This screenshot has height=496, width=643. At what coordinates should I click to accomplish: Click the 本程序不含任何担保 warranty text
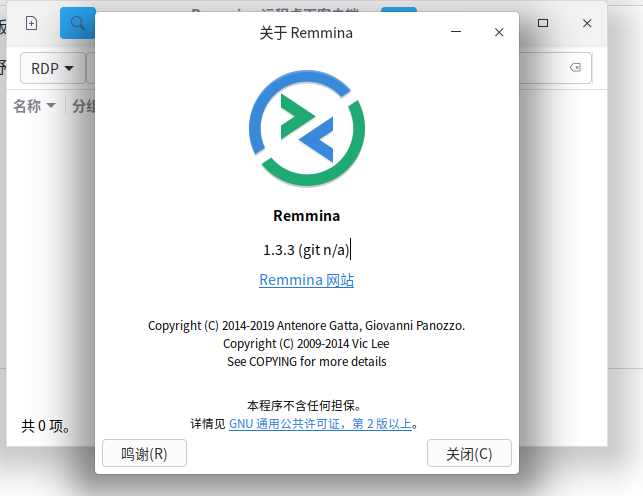[304, 405]
